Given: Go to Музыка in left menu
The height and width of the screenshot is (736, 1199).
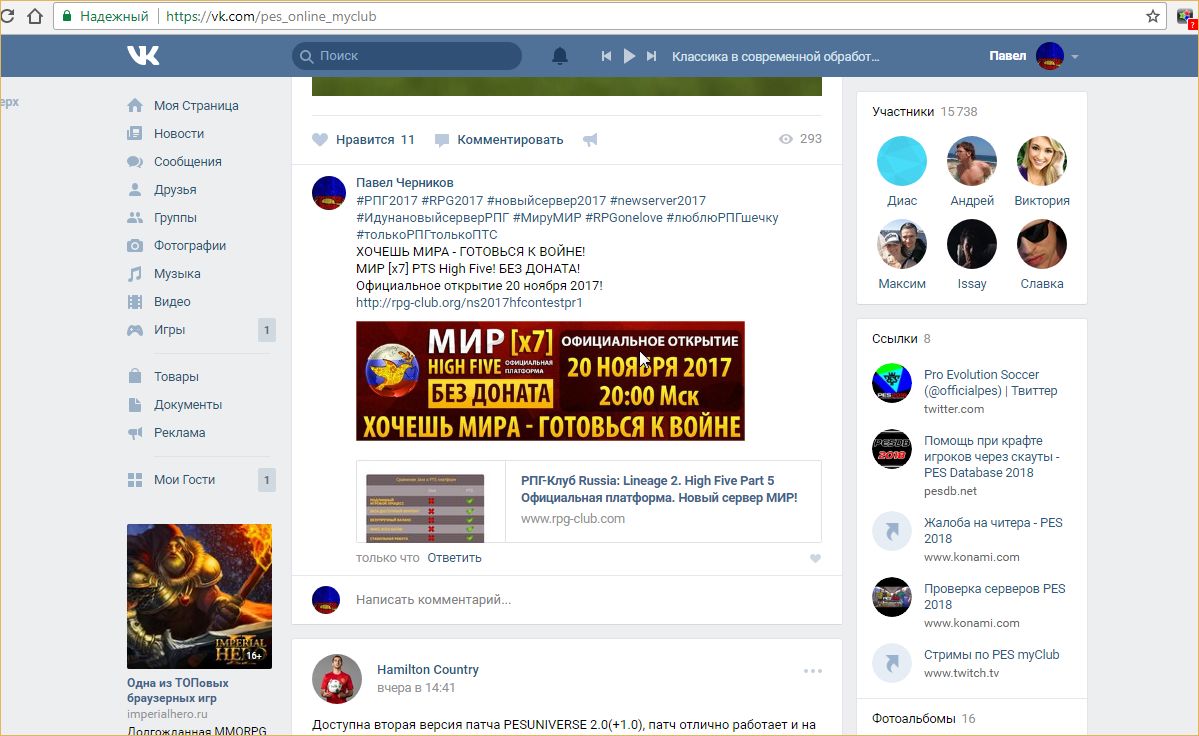Looking at the screenshot, I should 176,274.
